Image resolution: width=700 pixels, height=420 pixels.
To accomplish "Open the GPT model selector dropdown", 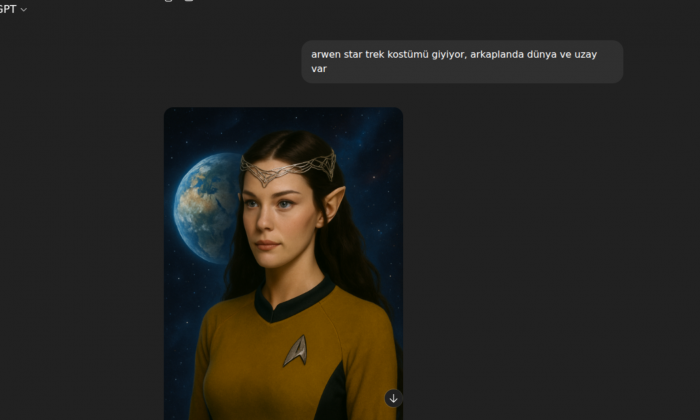I will pos(13,9).
